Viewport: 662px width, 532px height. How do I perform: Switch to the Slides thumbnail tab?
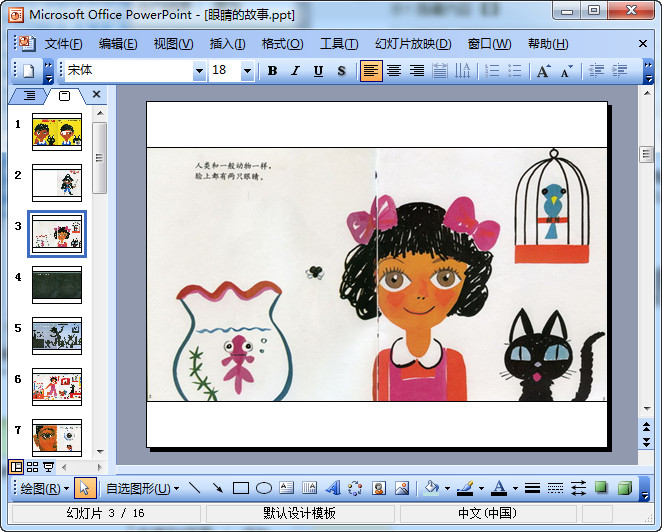tap(65, 96)
